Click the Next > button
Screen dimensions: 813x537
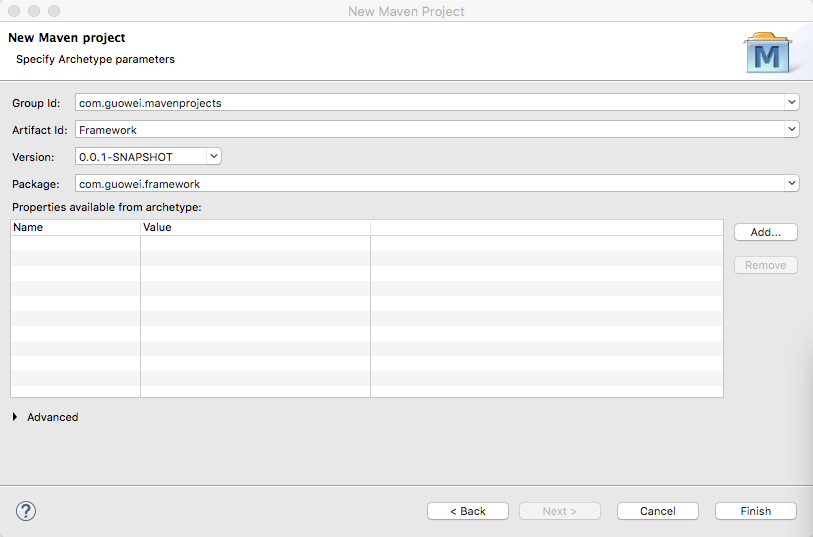(560, 511)
